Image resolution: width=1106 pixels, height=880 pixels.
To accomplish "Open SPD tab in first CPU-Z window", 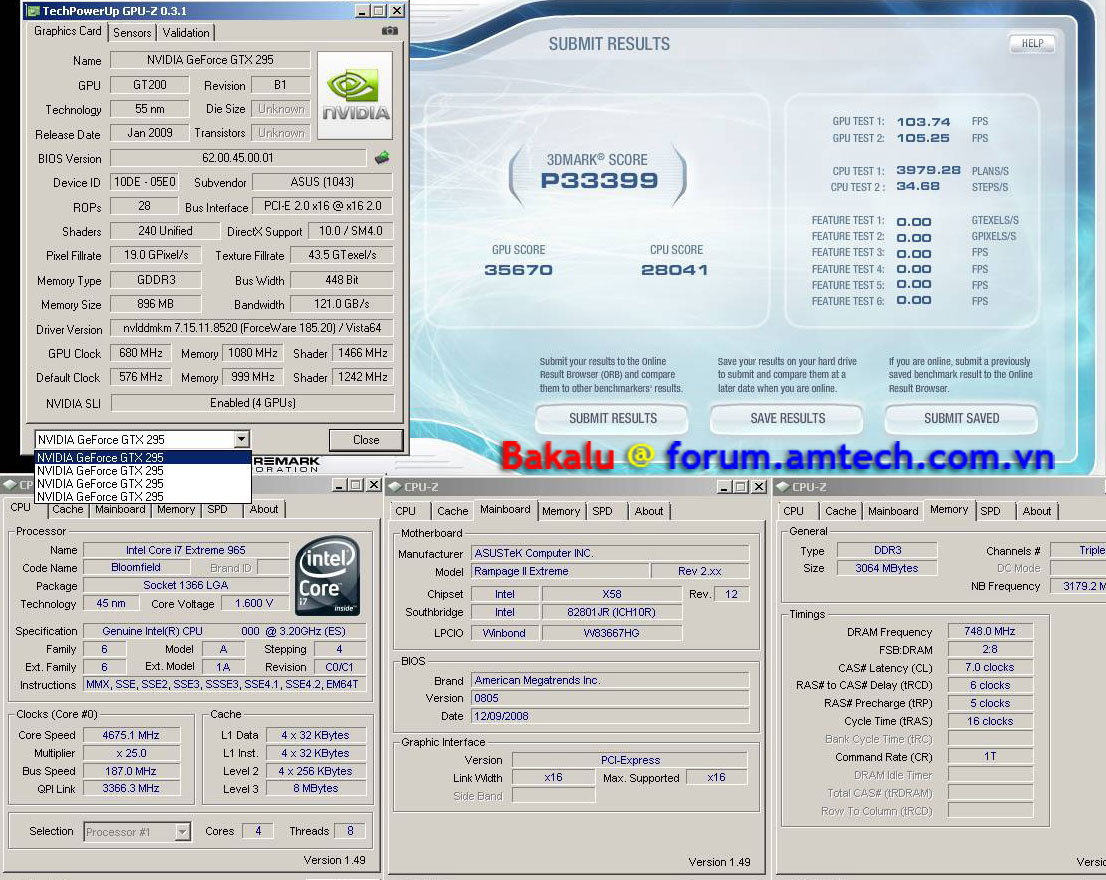I will point(217,509).
